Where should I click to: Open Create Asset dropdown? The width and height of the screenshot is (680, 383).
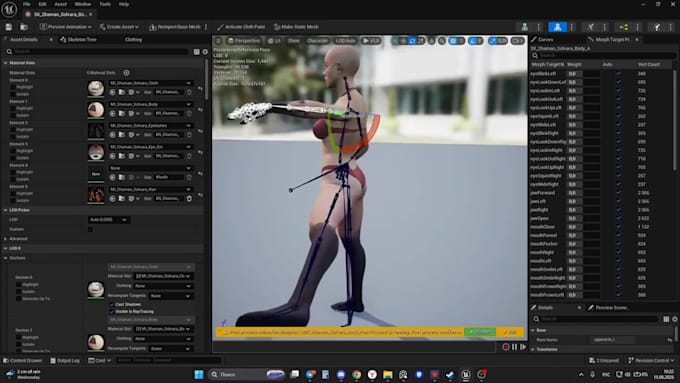point(119,27)
